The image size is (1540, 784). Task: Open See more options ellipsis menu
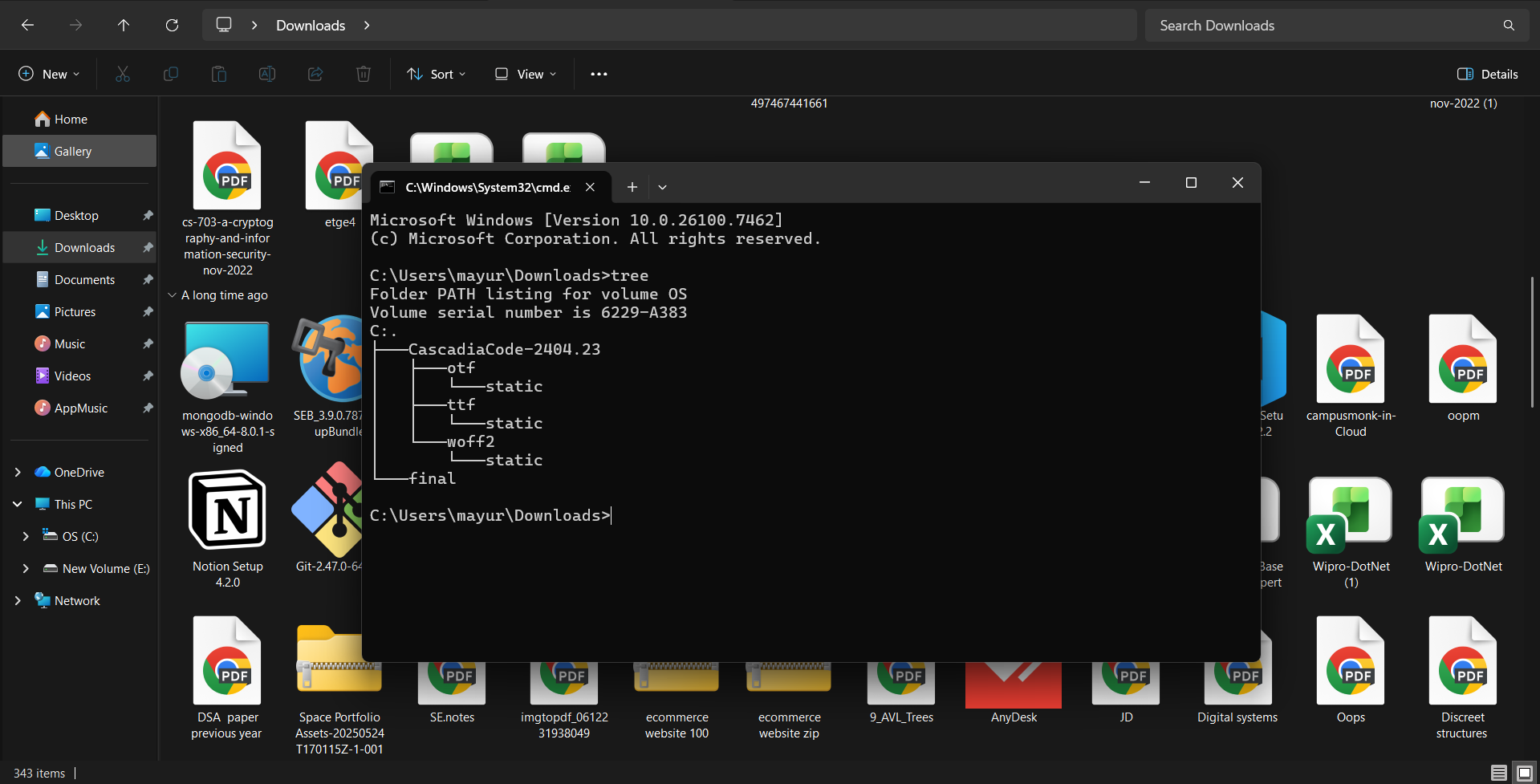599,74
